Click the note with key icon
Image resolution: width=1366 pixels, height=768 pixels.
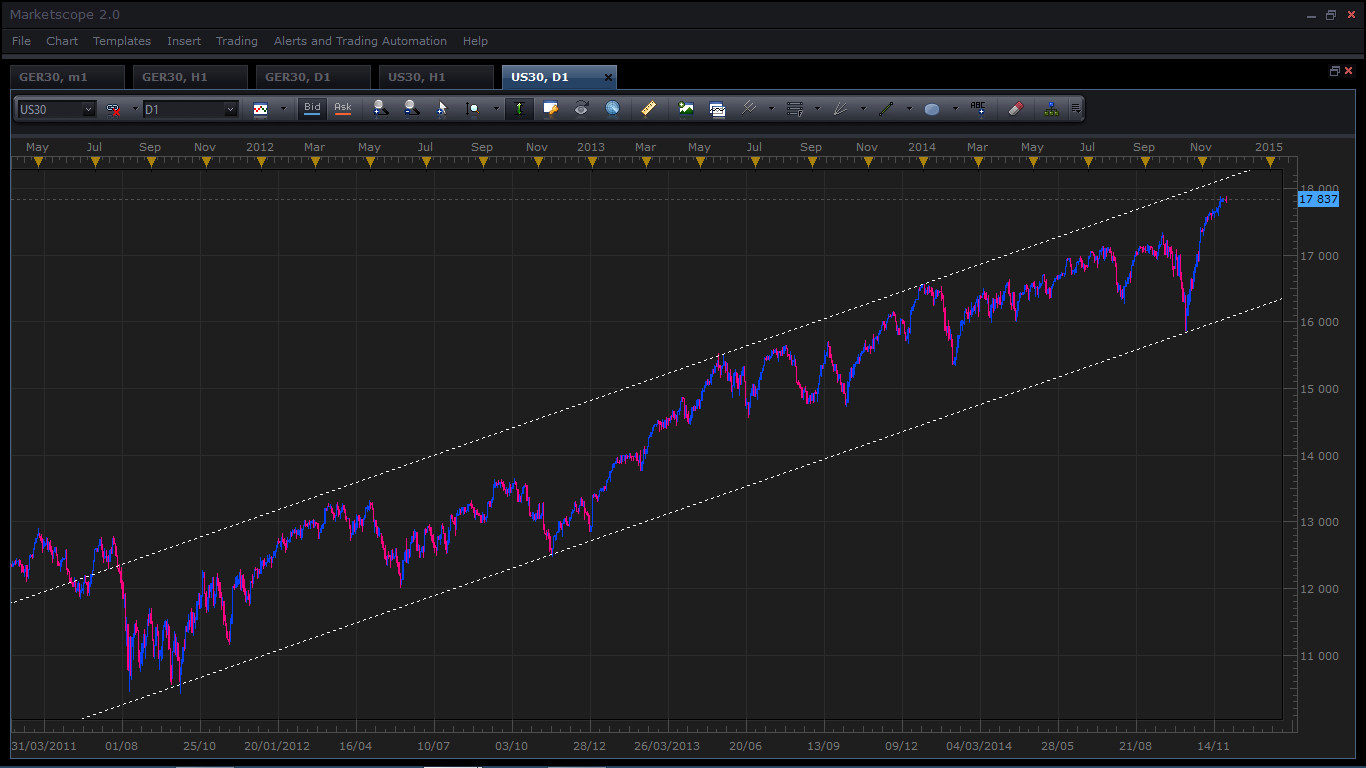550,109
